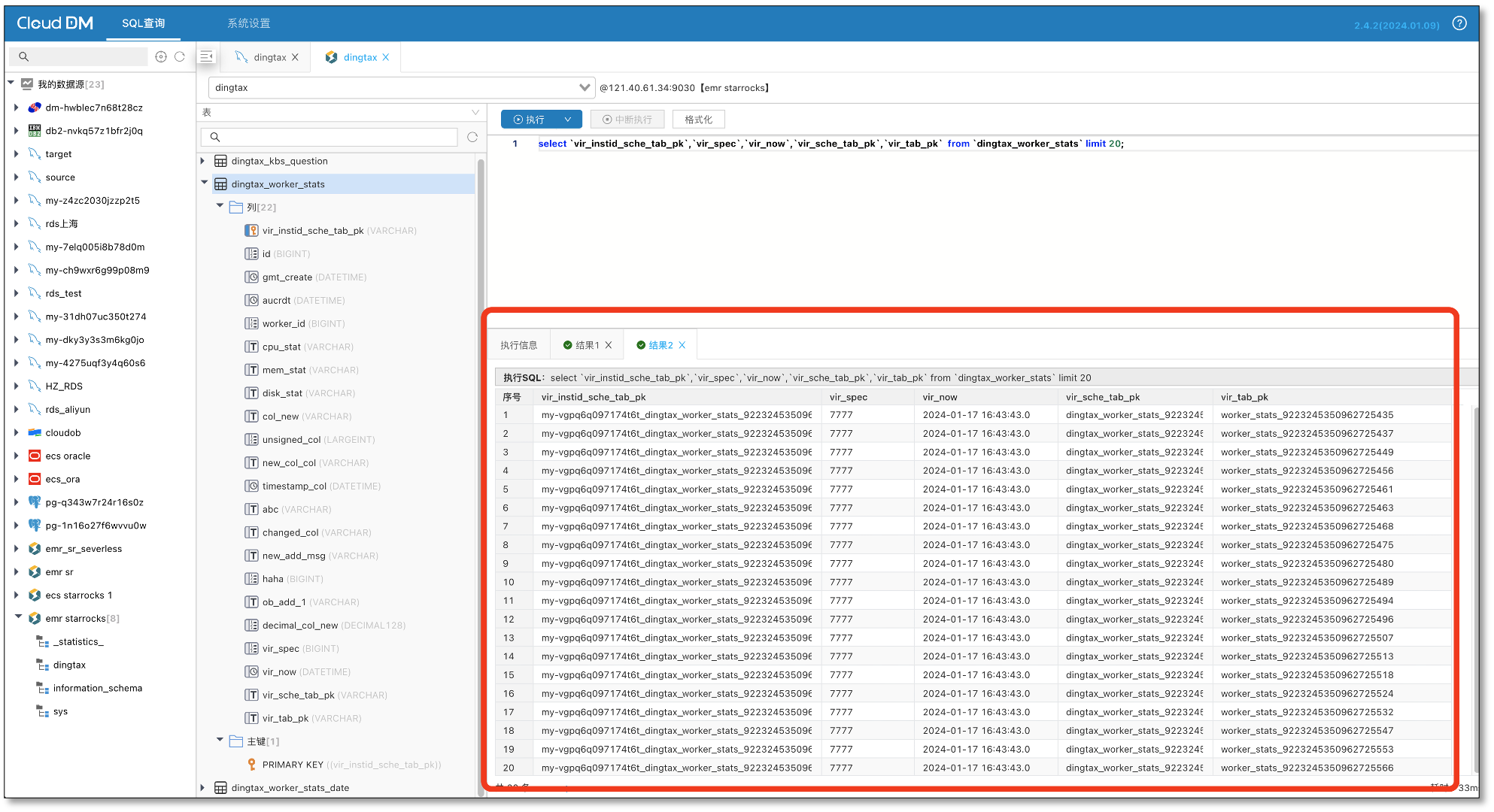Image resolution: width=1494 pixels, height=812 pixels.
Task: Click into the SQL editor line 1
Action: (831, 144)
